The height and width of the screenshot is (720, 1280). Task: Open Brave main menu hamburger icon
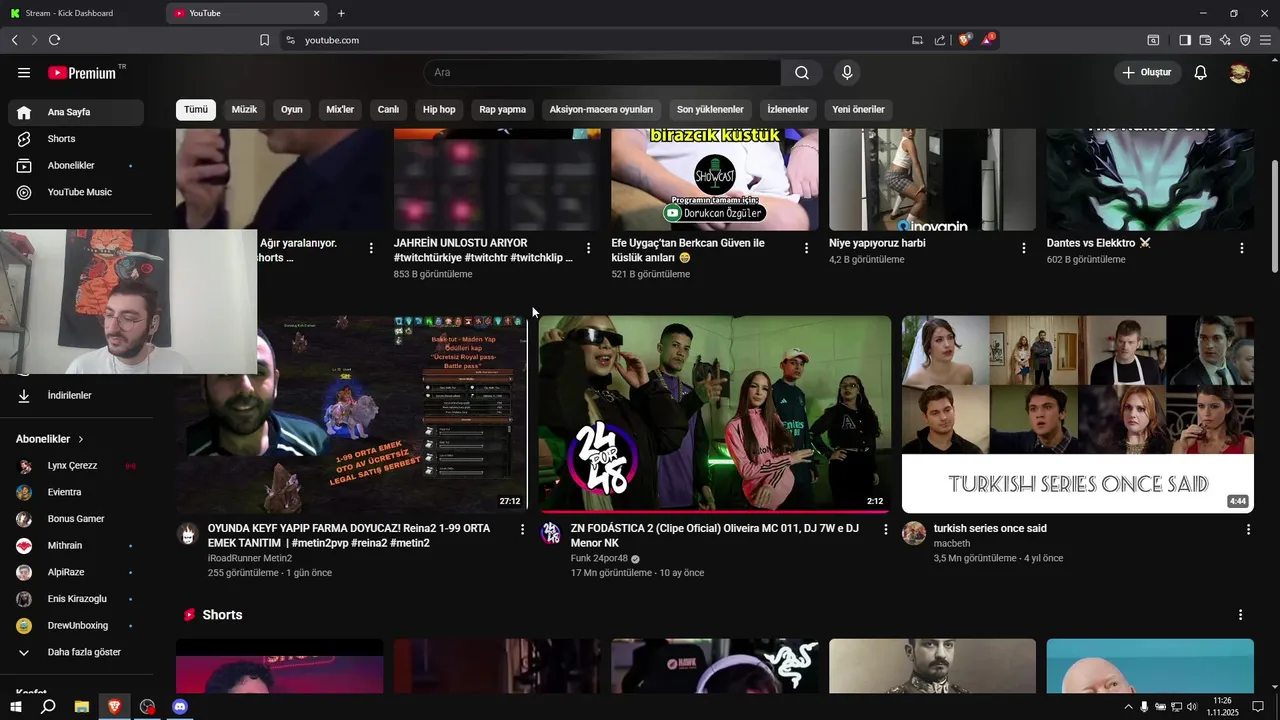point(1265,40)
